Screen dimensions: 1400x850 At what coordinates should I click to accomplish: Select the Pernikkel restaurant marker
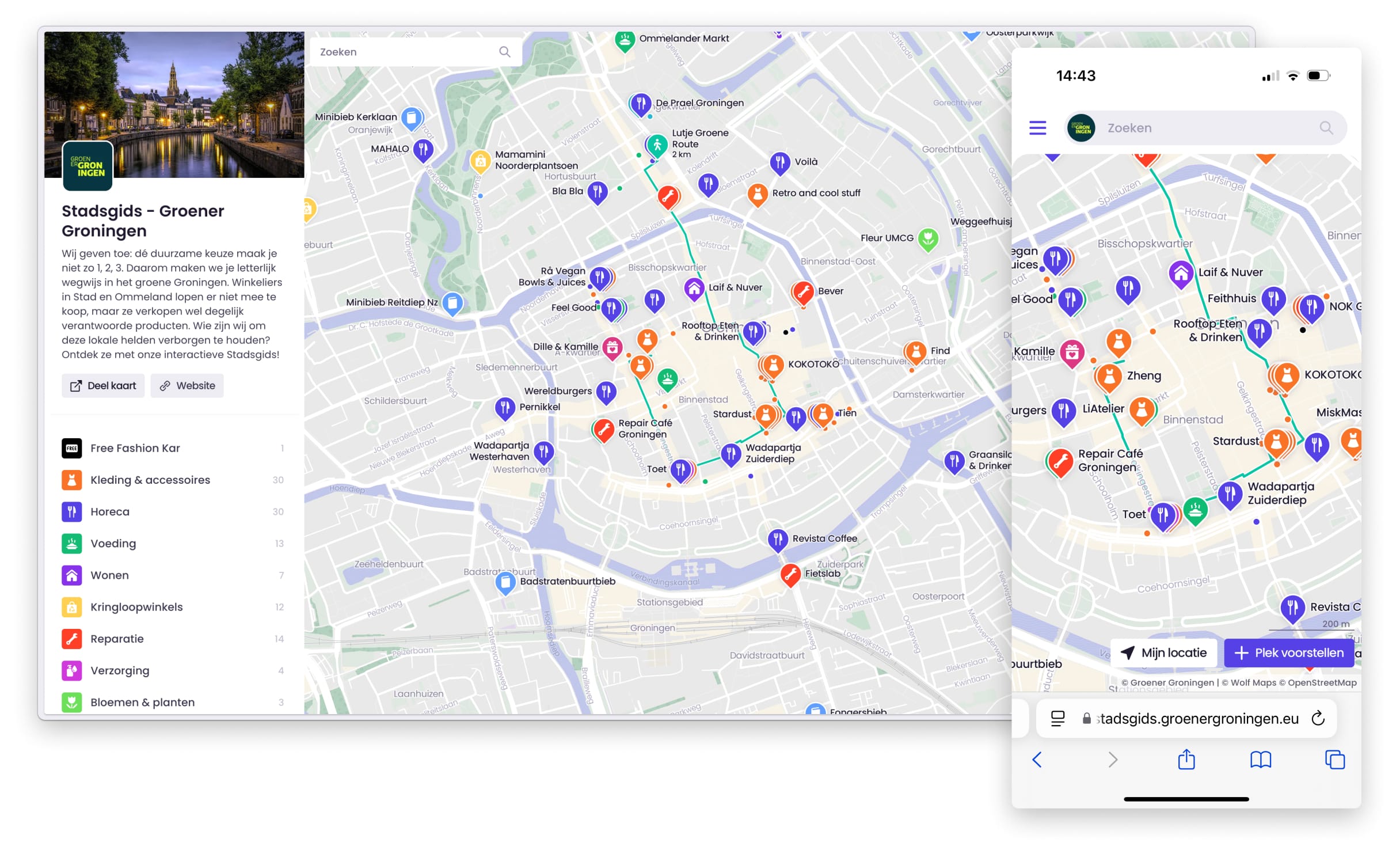[x=505, y=408]
